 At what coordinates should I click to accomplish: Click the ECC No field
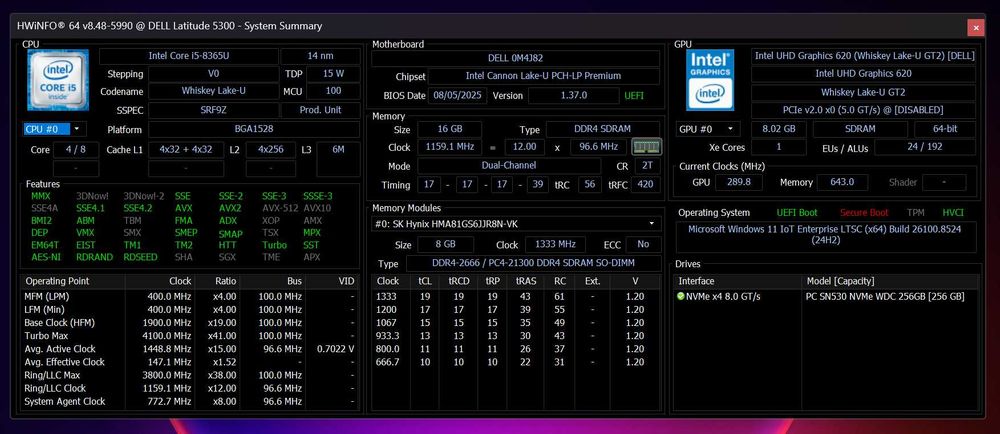click(x=643, y=245)
